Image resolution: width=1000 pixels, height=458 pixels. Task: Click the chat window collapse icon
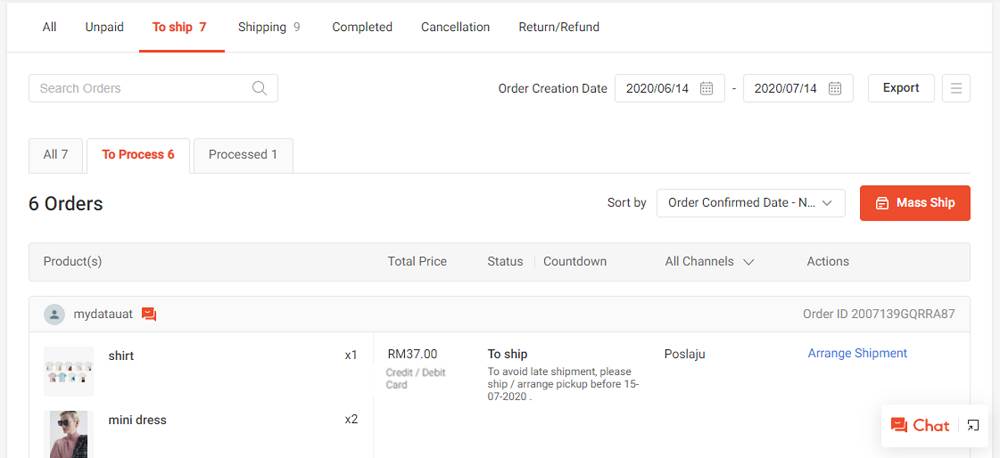[x=973, y=425]
